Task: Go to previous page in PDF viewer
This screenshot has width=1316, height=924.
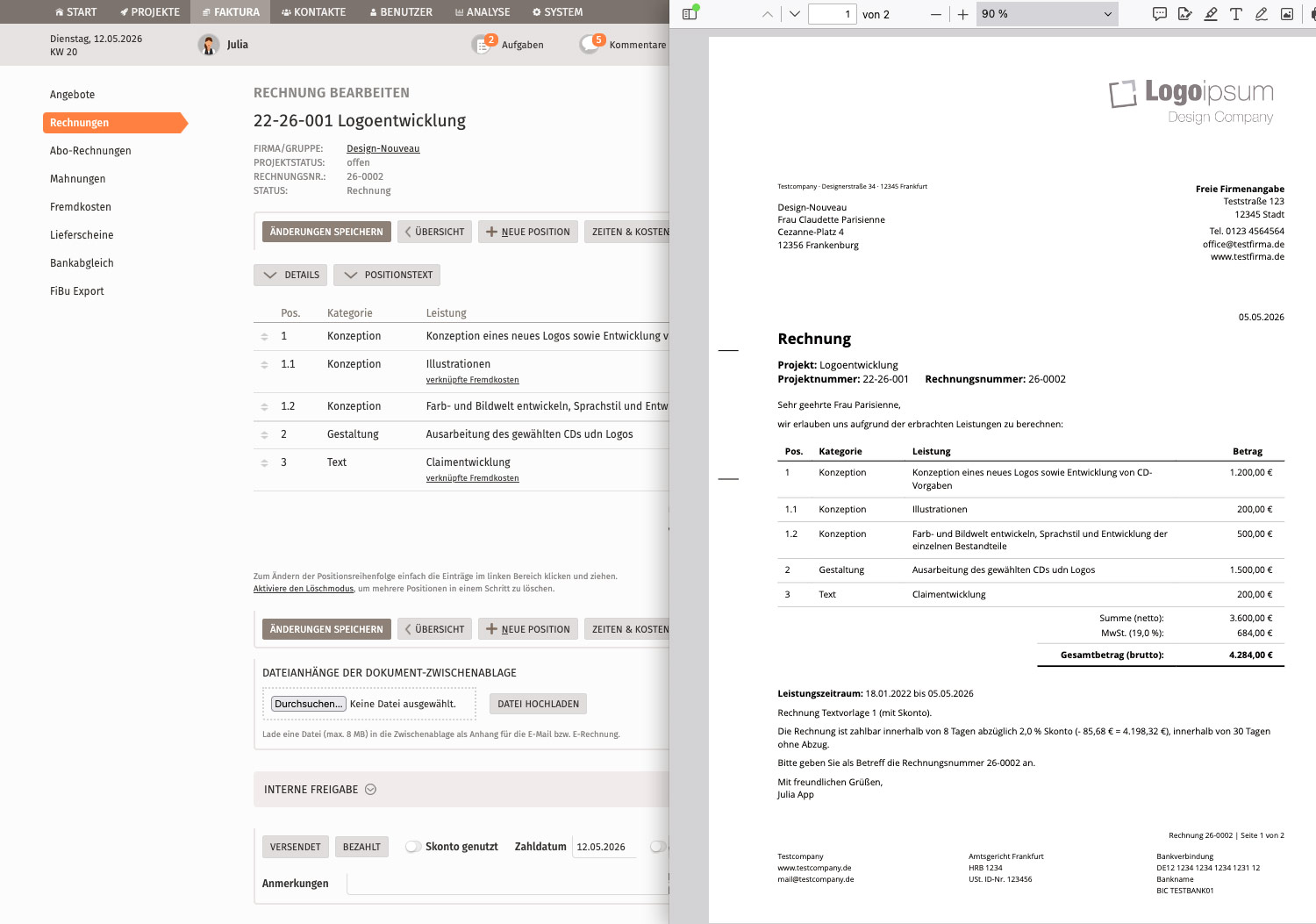Action: click(768, 14)
